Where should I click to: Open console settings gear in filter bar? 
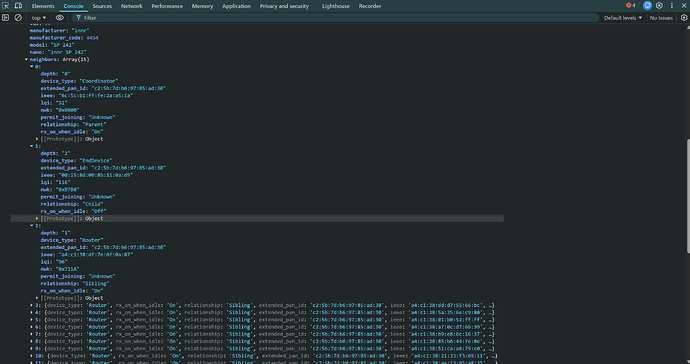[x=684, y=18]
